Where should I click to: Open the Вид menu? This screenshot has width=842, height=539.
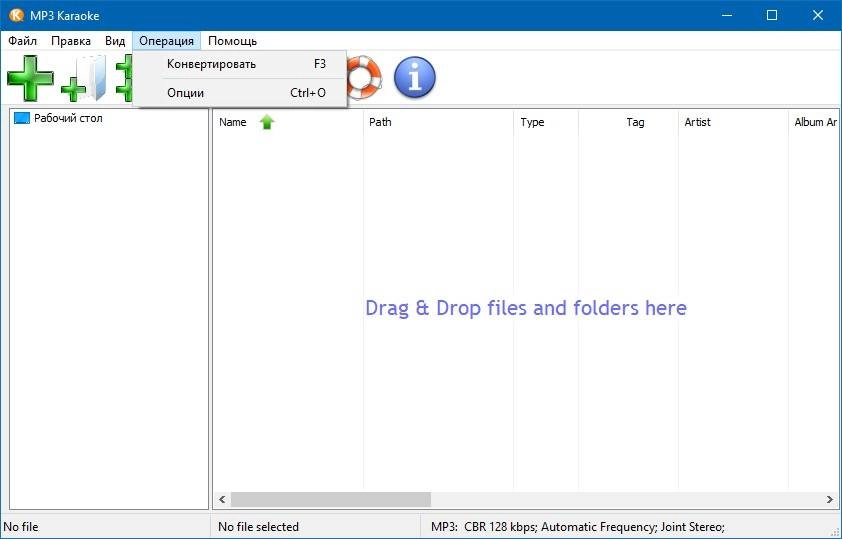click(x=115, y=41)
